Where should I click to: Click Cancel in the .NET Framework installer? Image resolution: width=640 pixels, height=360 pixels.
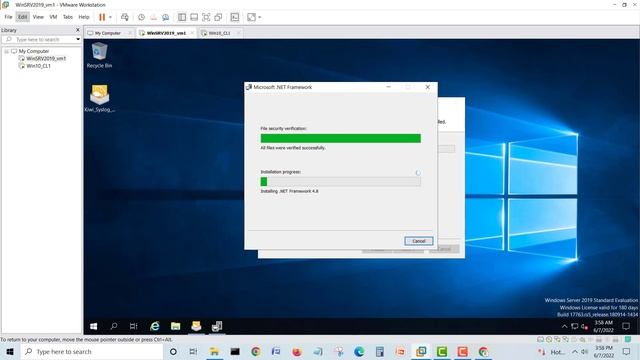pyautogui.click(x=418, y=241)
